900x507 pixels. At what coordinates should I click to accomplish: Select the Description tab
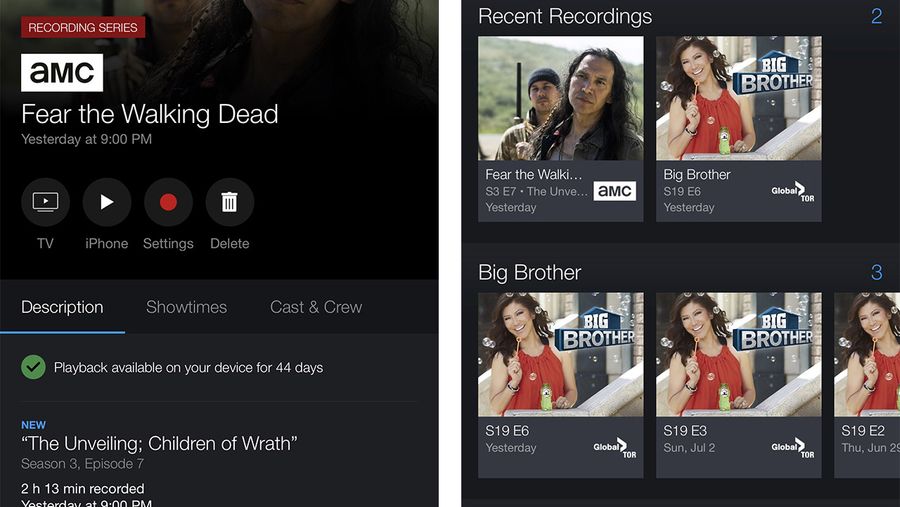[62, 307]
